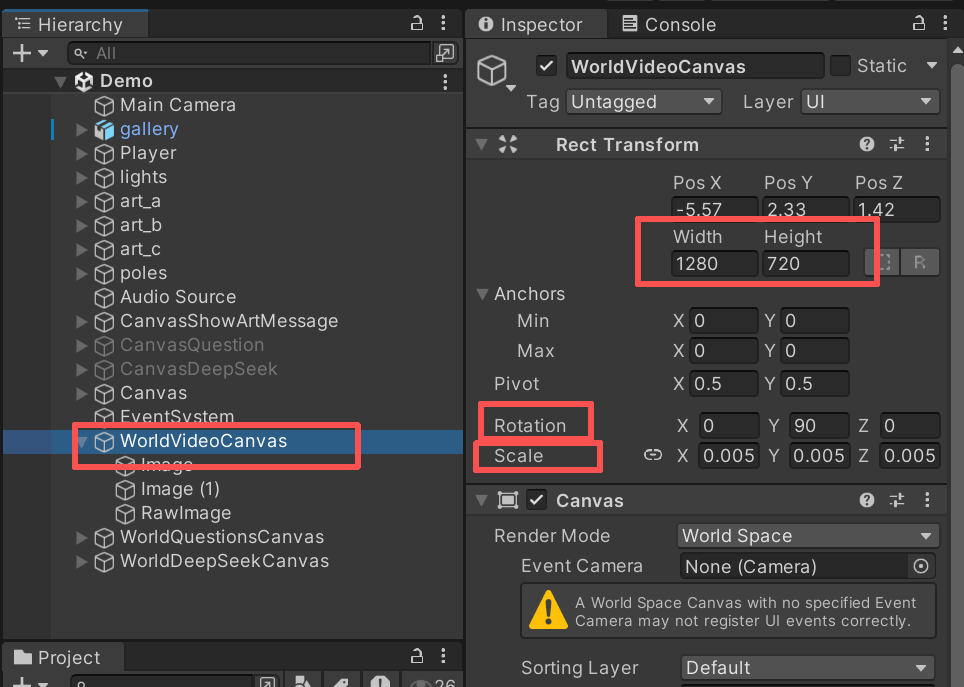Open Rect Transform component context menu
This screenshot has width=964, height=687.
click(x=927, y=145)
